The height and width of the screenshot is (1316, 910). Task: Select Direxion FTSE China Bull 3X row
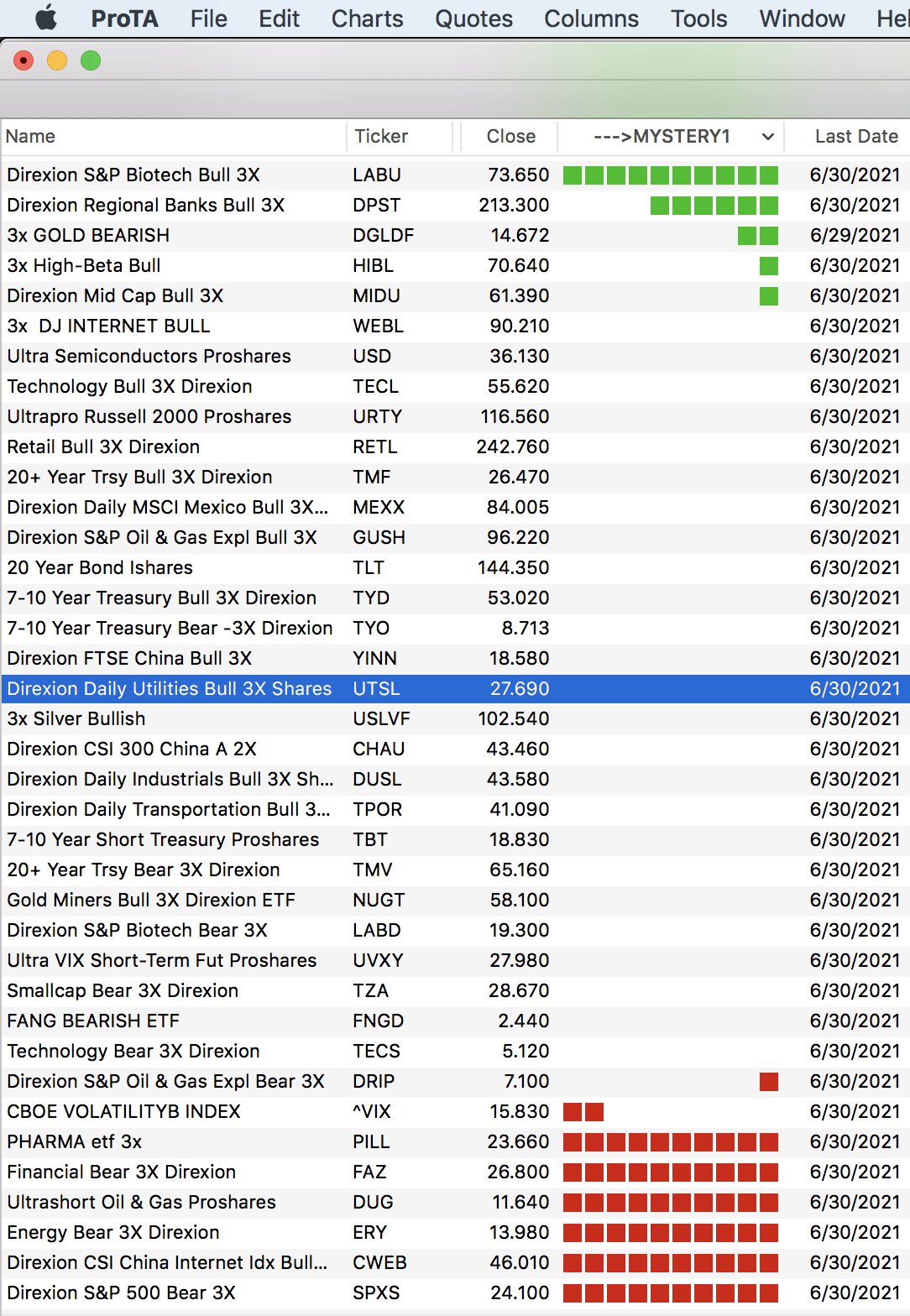pos(455,658)
